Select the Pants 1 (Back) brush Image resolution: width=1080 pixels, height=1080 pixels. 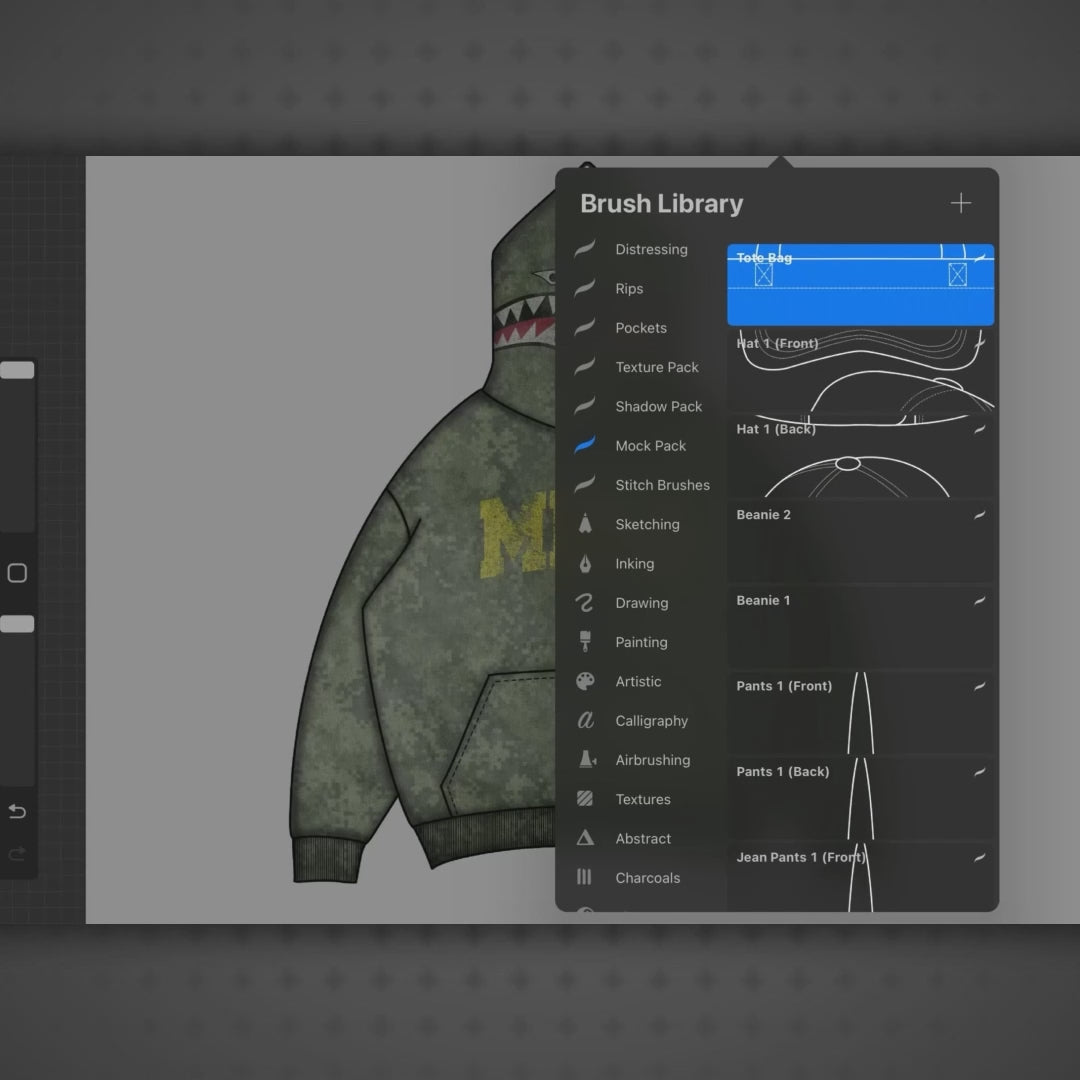pos(860,800)
